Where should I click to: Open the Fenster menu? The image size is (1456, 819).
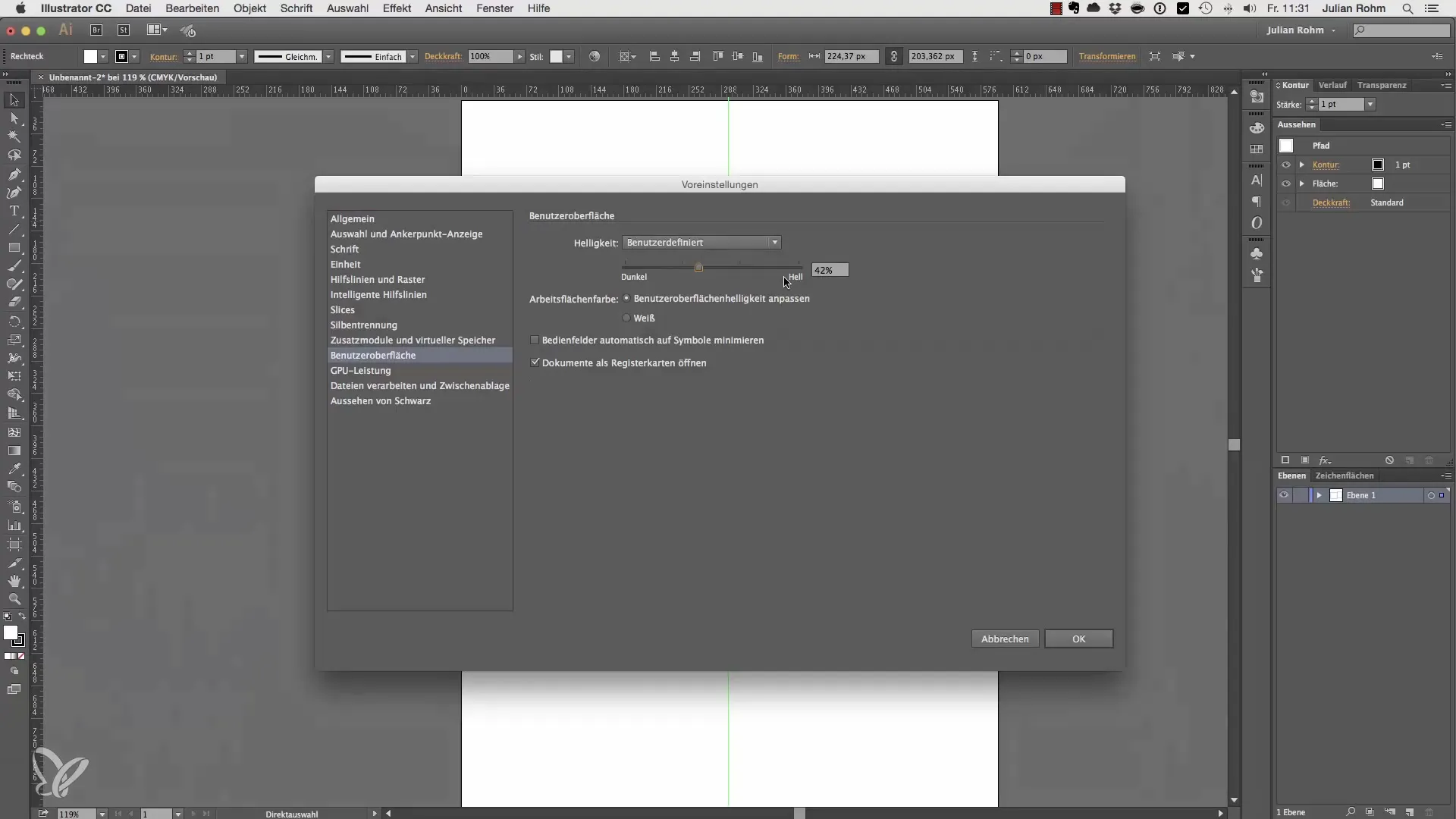click(494, 8)
